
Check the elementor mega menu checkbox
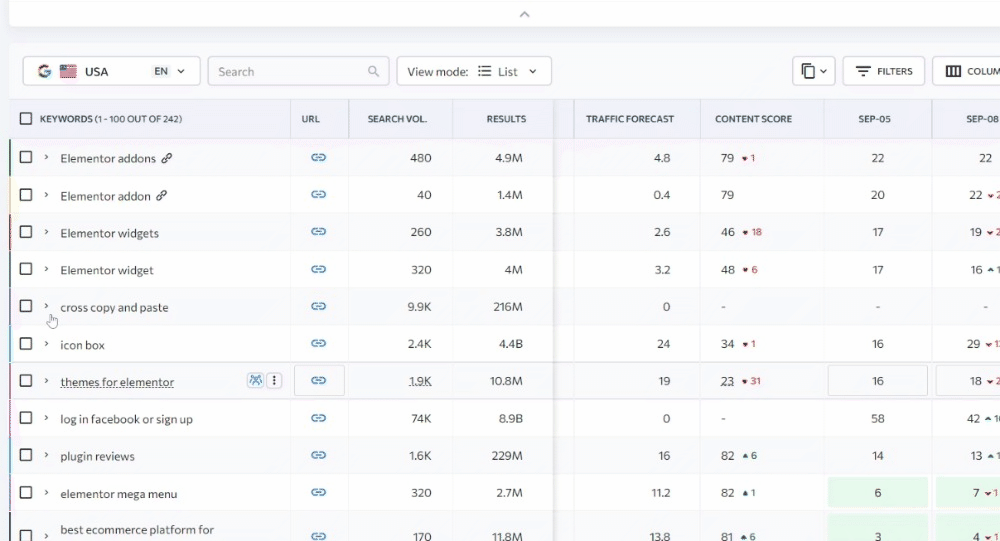point(26,493)
